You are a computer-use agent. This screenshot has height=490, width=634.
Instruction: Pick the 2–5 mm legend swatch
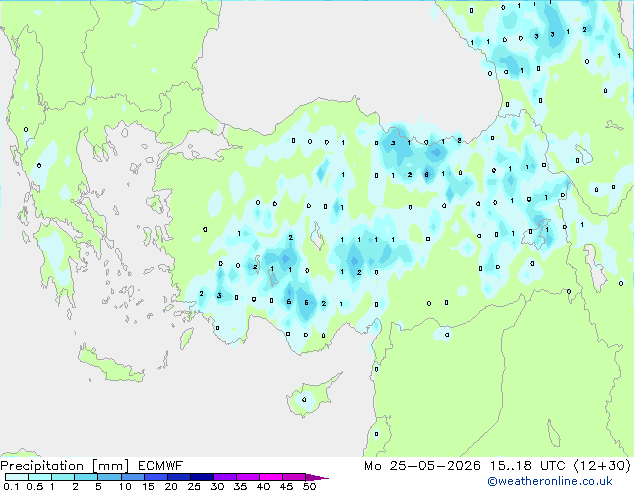[86, 477]
